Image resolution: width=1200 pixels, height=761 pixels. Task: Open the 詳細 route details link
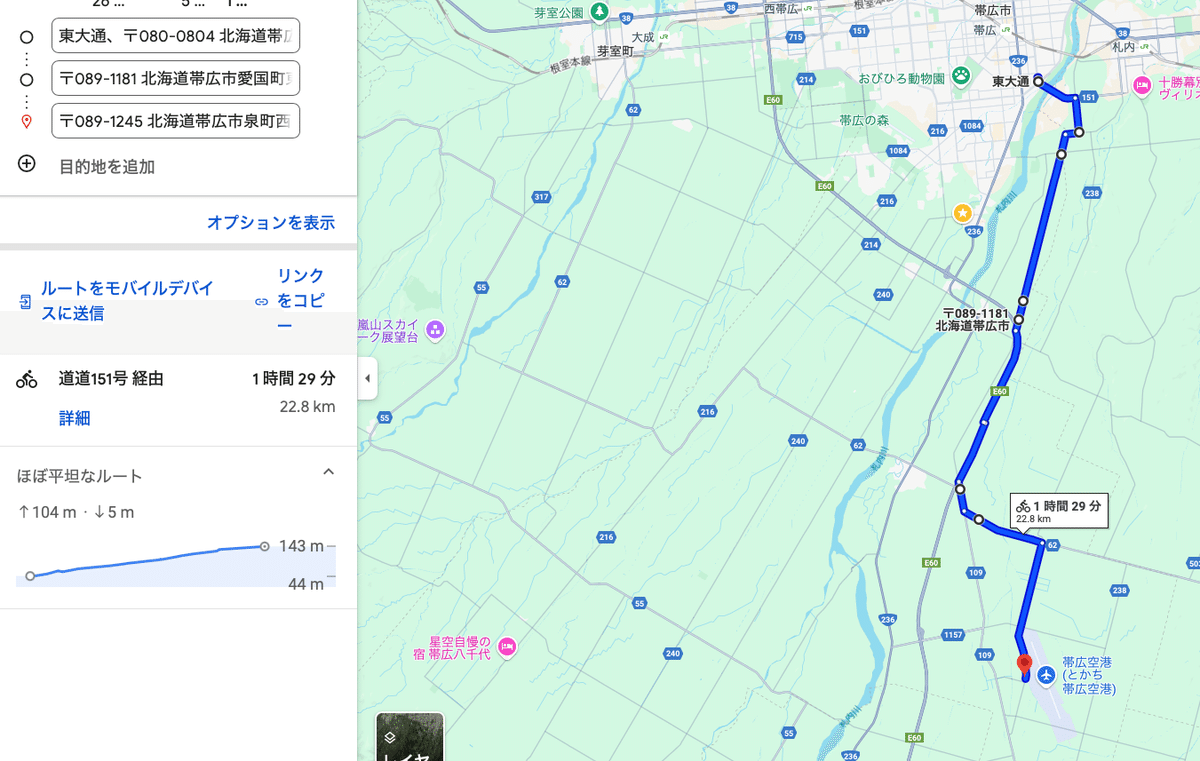[x=75, y=418]
